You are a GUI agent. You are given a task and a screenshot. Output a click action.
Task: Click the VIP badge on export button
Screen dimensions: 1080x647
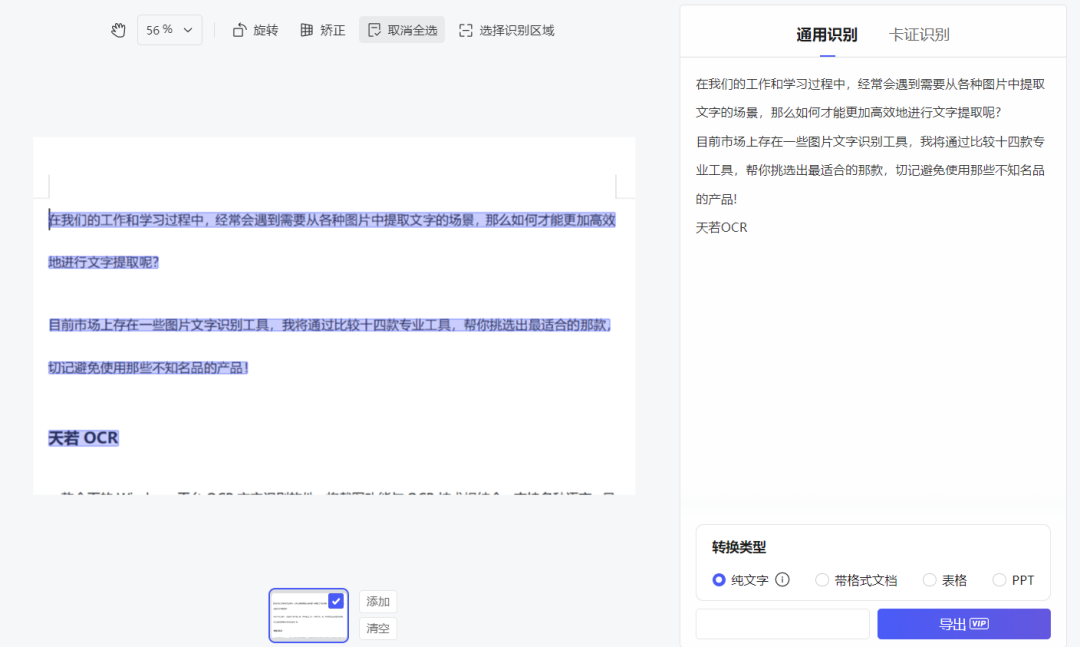[979, 624]
